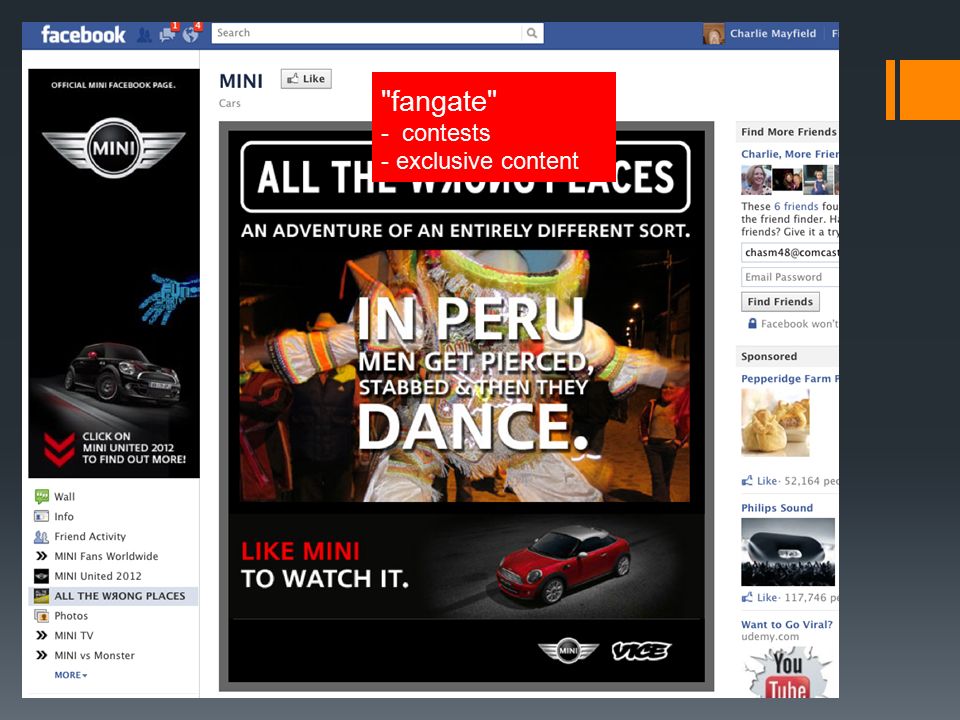Click arrow icon beside MINI Fans Worldwide
960x720 pixels.
pyautogui.click(x=41, y=556)
